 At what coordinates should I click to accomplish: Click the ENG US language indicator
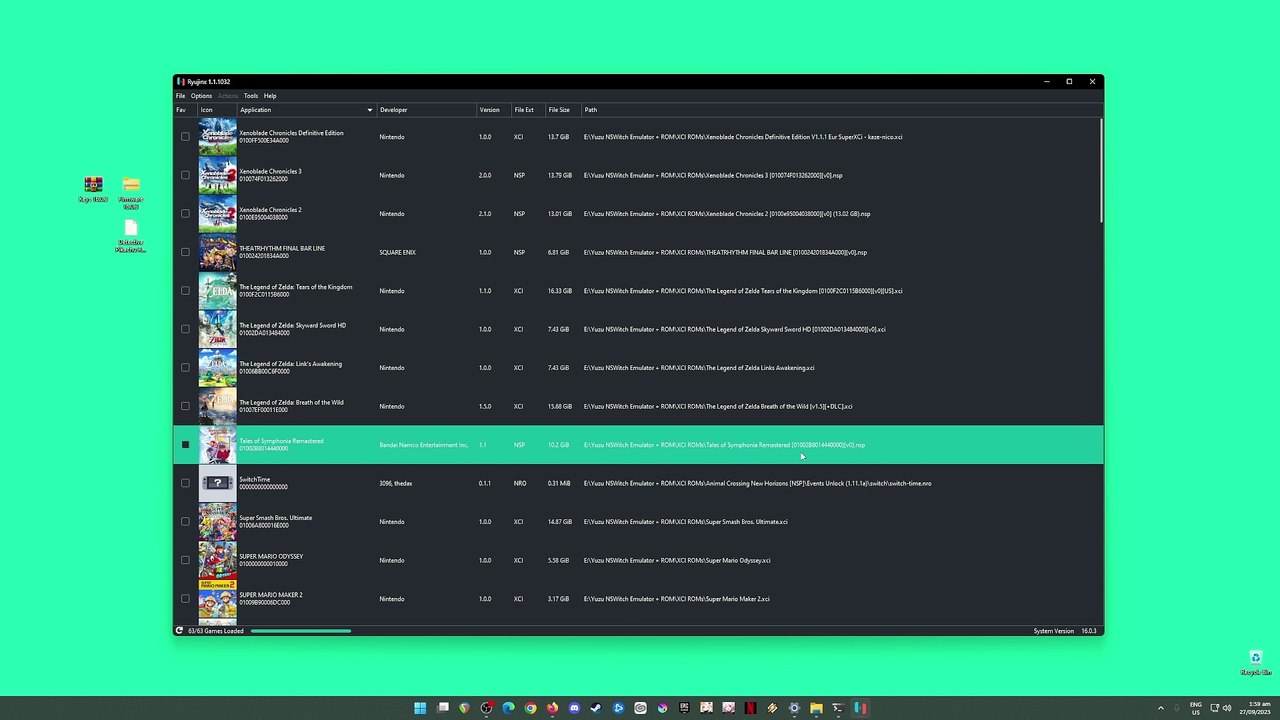click(x=1195, y=708)
